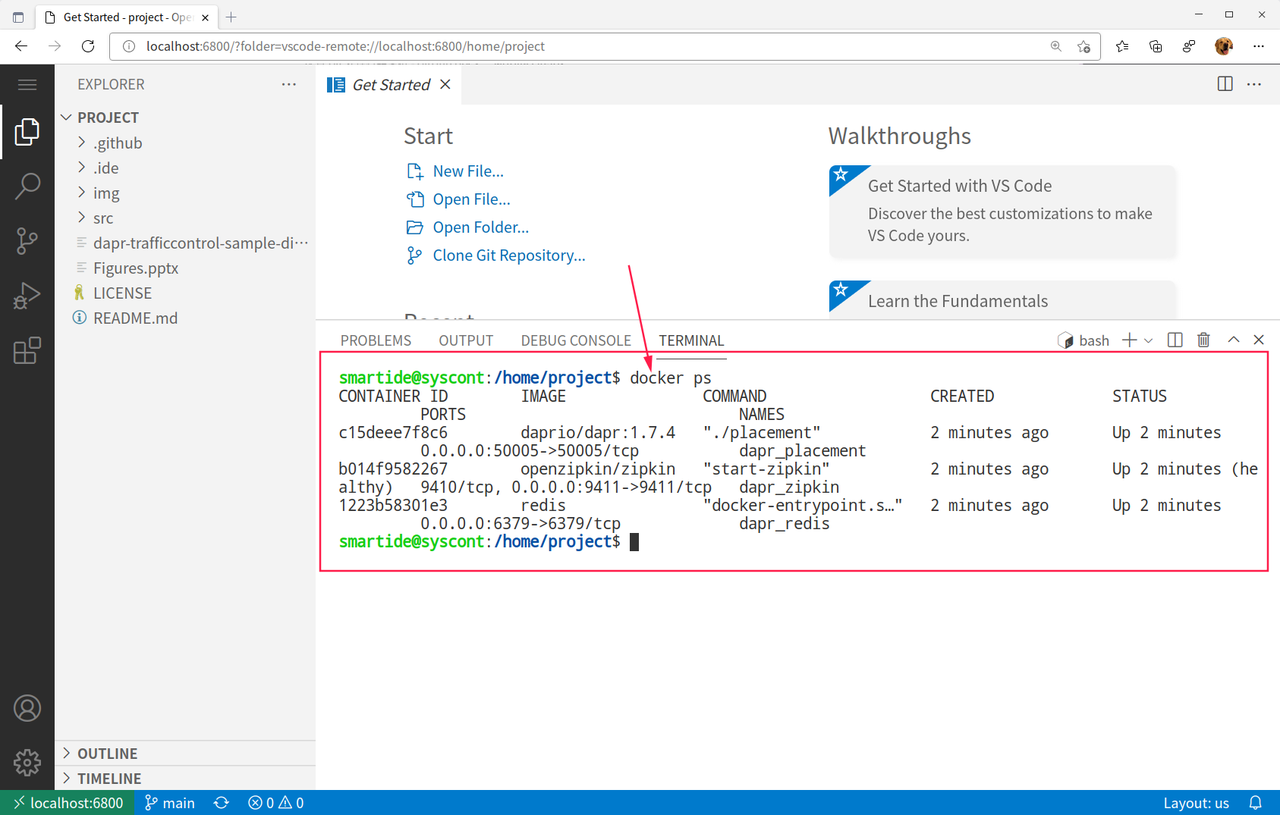Open notifications bell in status bar

click(1256, 802)
